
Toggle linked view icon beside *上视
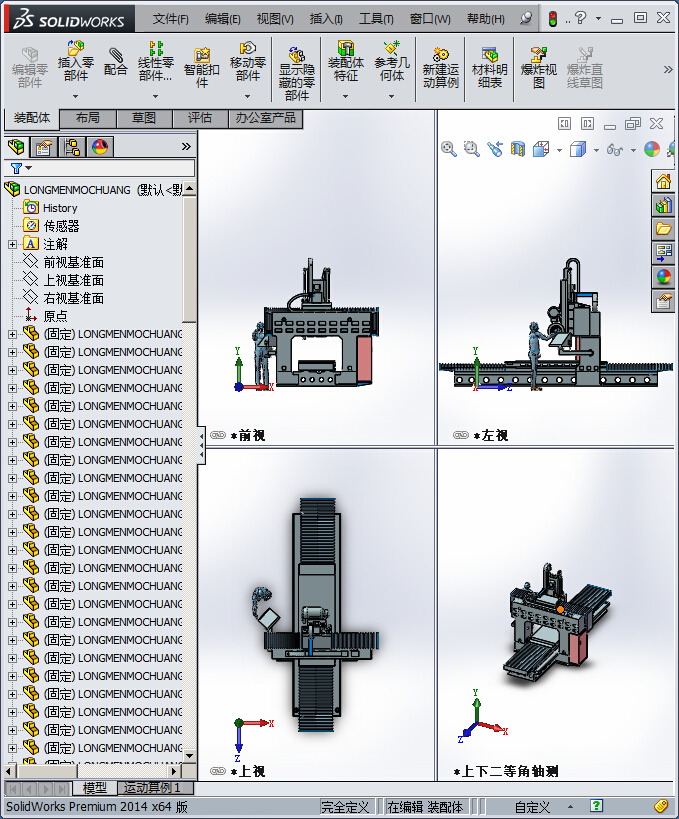(x=218, y=771)
